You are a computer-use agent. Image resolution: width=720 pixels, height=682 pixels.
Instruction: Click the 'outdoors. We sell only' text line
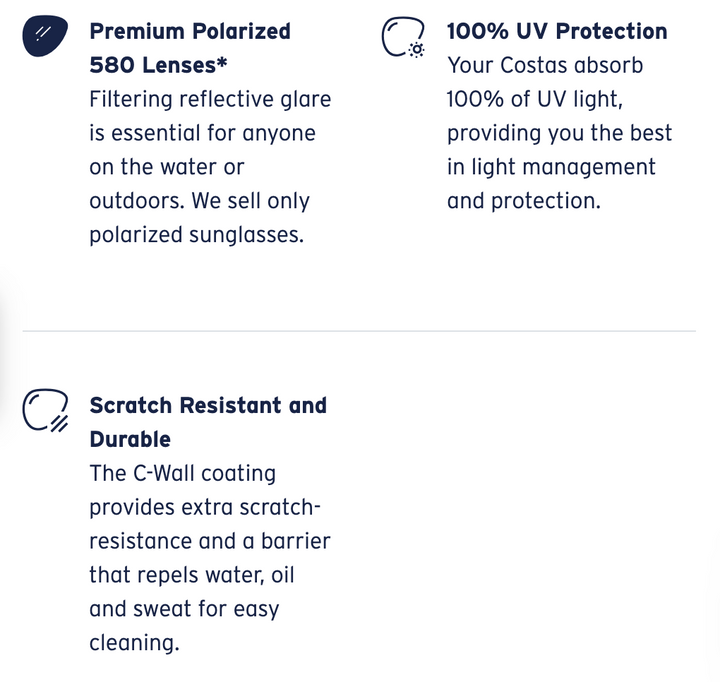(x=200, y=201)
